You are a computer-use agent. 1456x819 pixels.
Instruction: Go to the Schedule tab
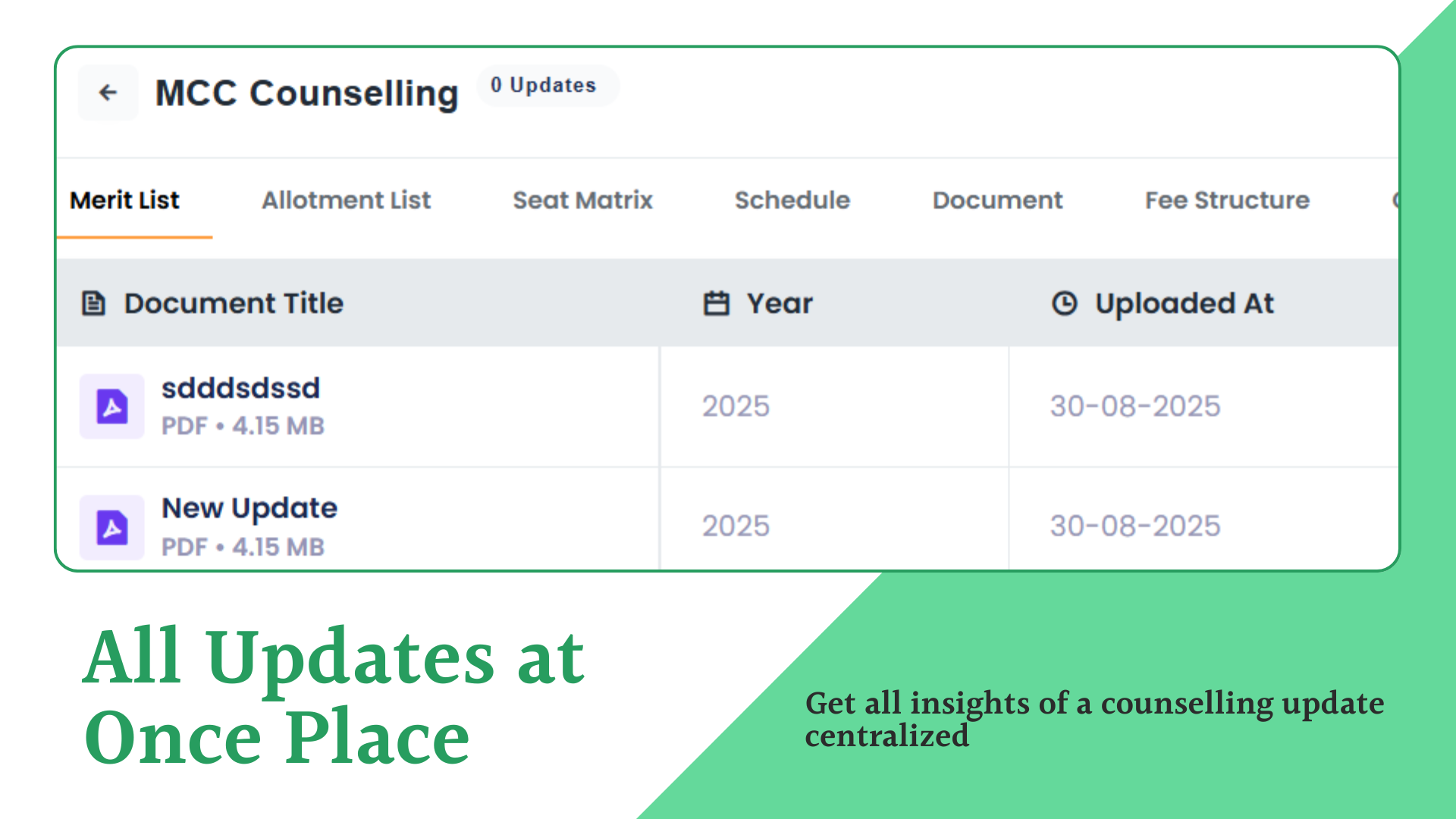tap(792, 200)
